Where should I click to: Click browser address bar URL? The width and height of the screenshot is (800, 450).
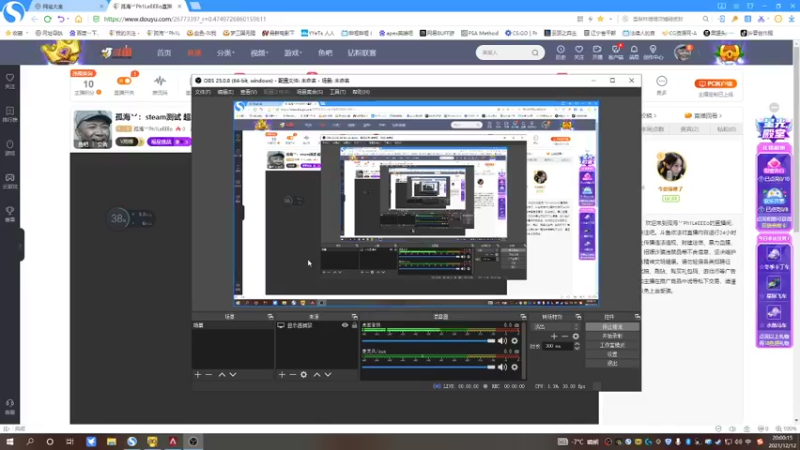click(185, 19)
